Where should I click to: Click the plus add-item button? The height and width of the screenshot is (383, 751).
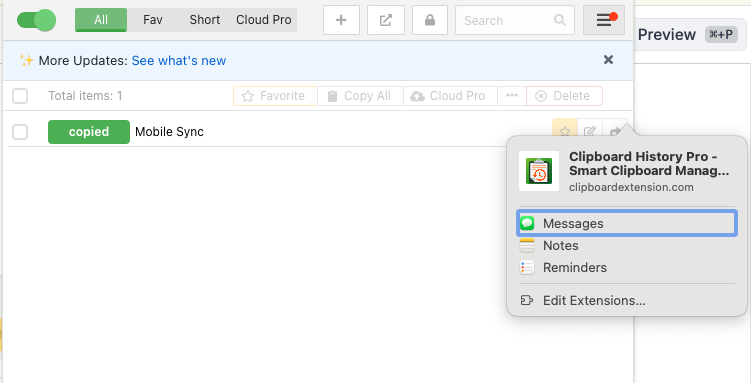(x=341, y=20)
